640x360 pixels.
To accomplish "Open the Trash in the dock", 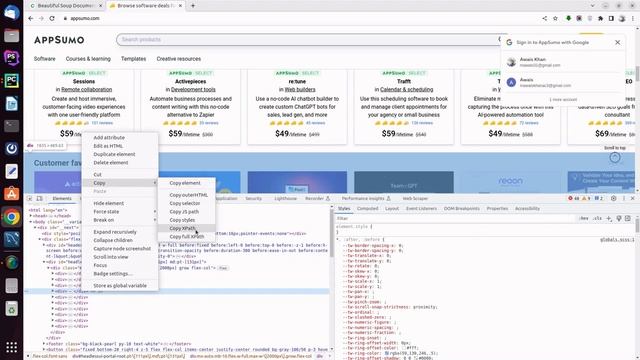I will 11,309.
